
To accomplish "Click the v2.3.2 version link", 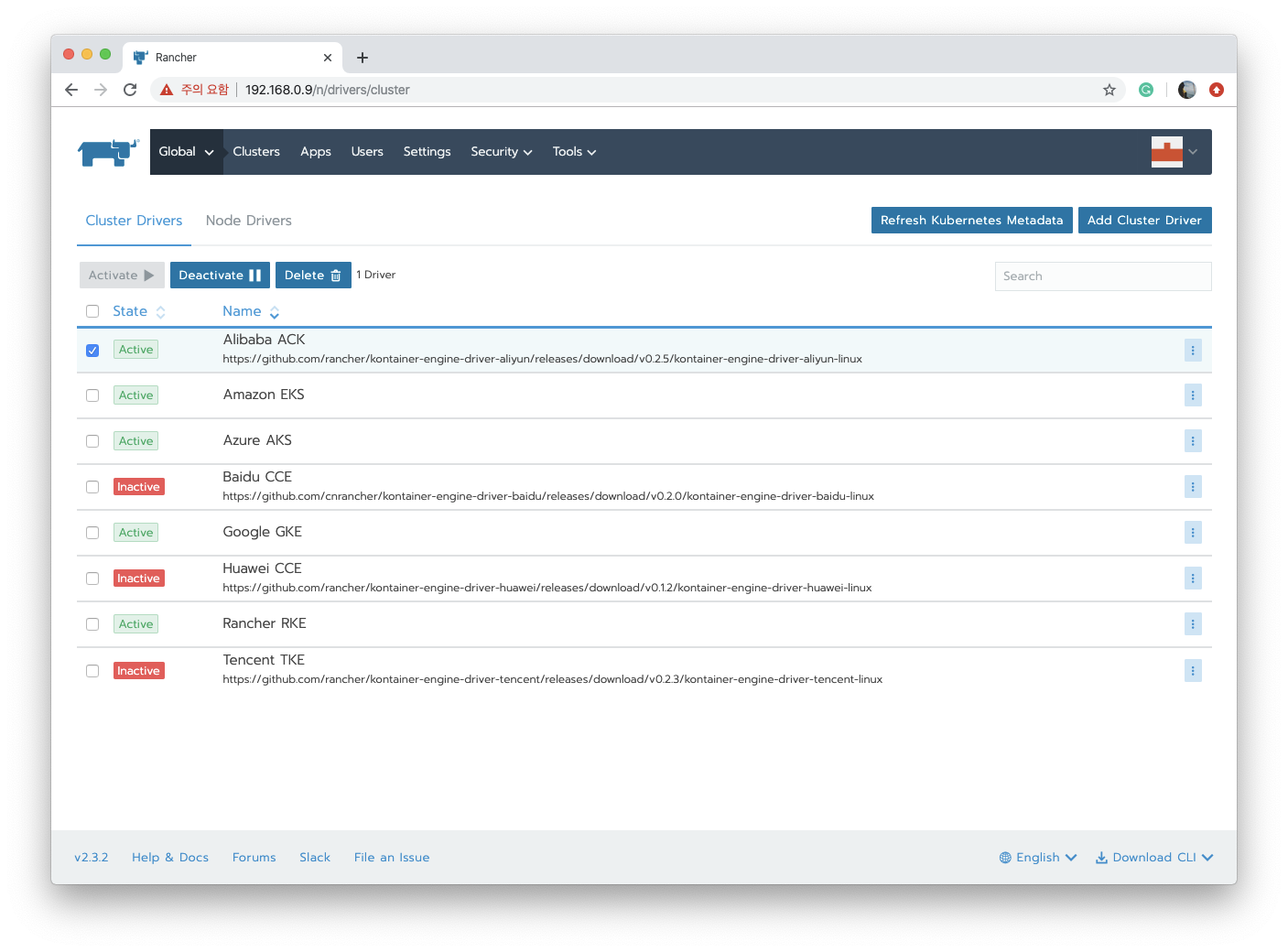I will [92, 858].
